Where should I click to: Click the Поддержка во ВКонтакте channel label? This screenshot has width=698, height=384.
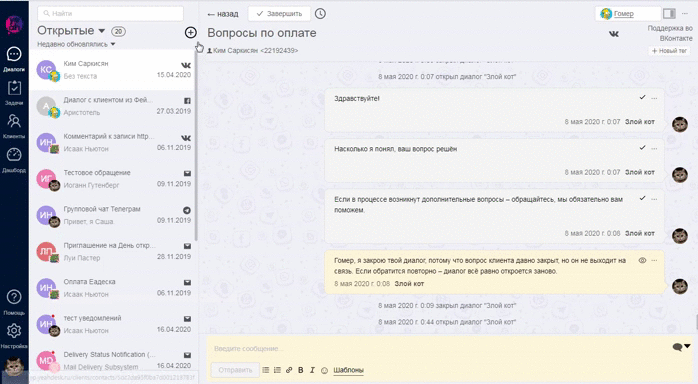click(670, 33)
